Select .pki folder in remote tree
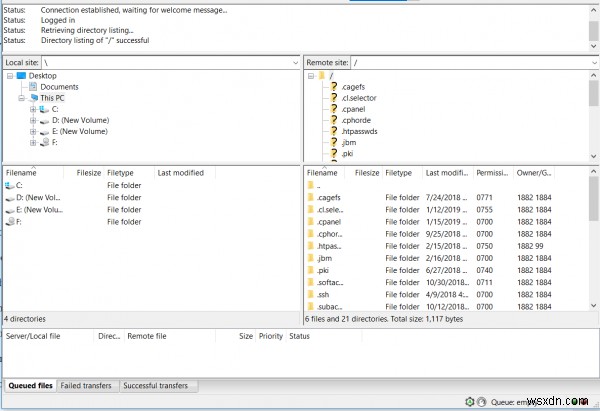Image resolution: width=600 pixels, height=411 pixels. (347, 153)
